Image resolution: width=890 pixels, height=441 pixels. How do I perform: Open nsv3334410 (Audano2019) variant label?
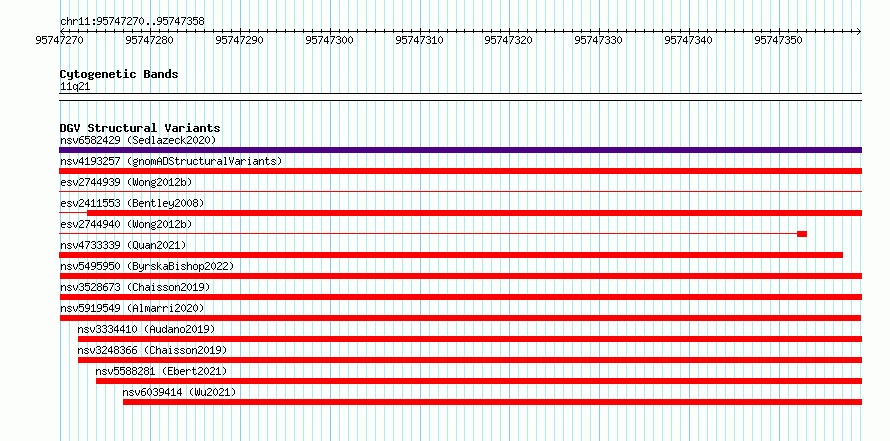click(x=146, y=329)
